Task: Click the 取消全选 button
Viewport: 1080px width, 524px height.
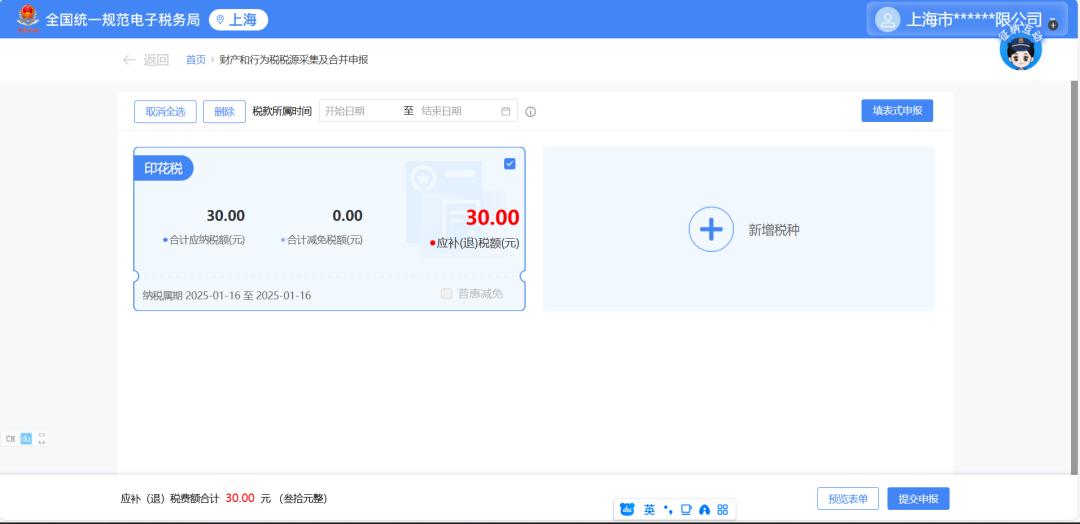Action: 165,112
